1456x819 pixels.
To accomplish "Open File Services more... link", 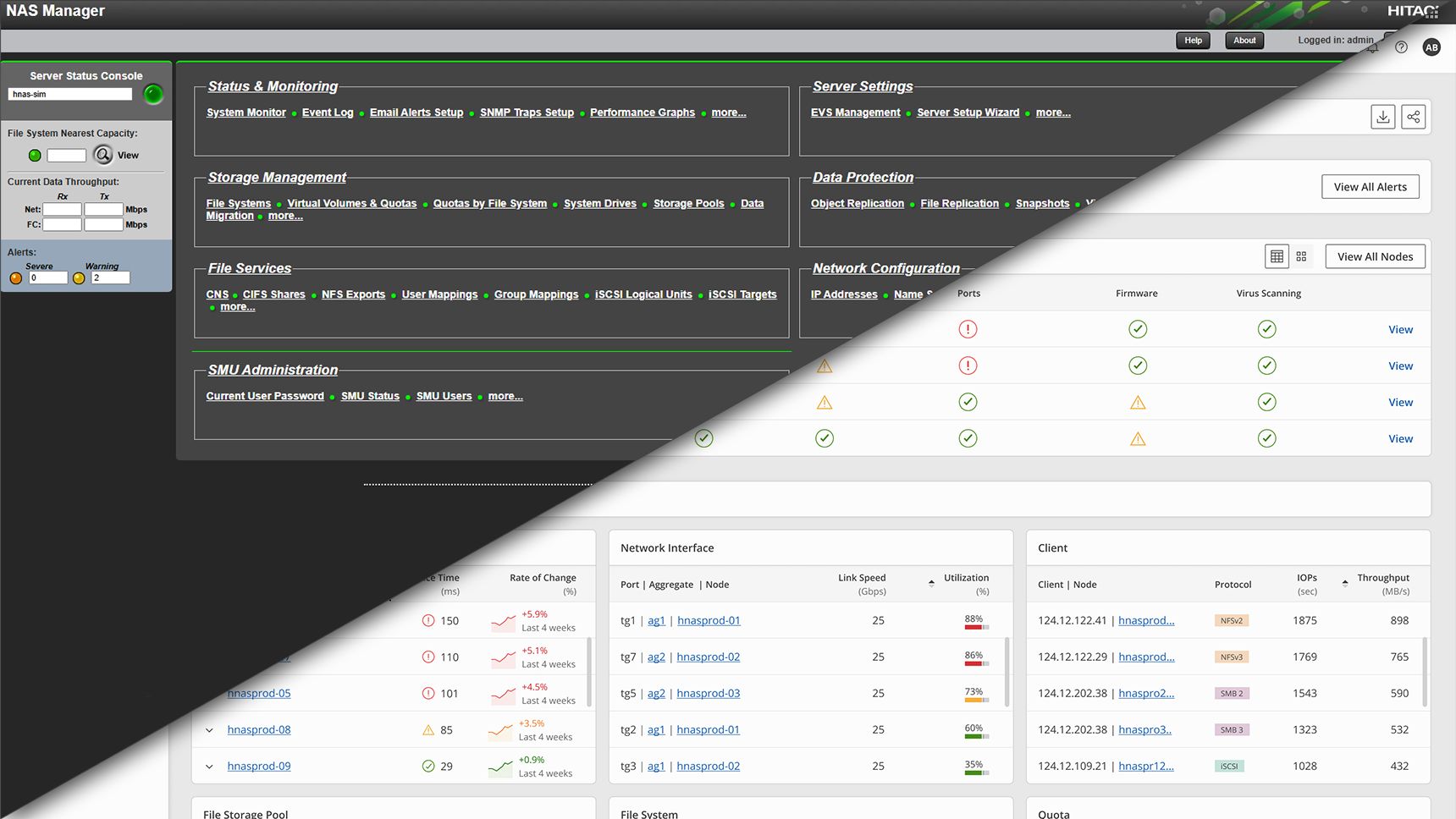I will point(237,307).
